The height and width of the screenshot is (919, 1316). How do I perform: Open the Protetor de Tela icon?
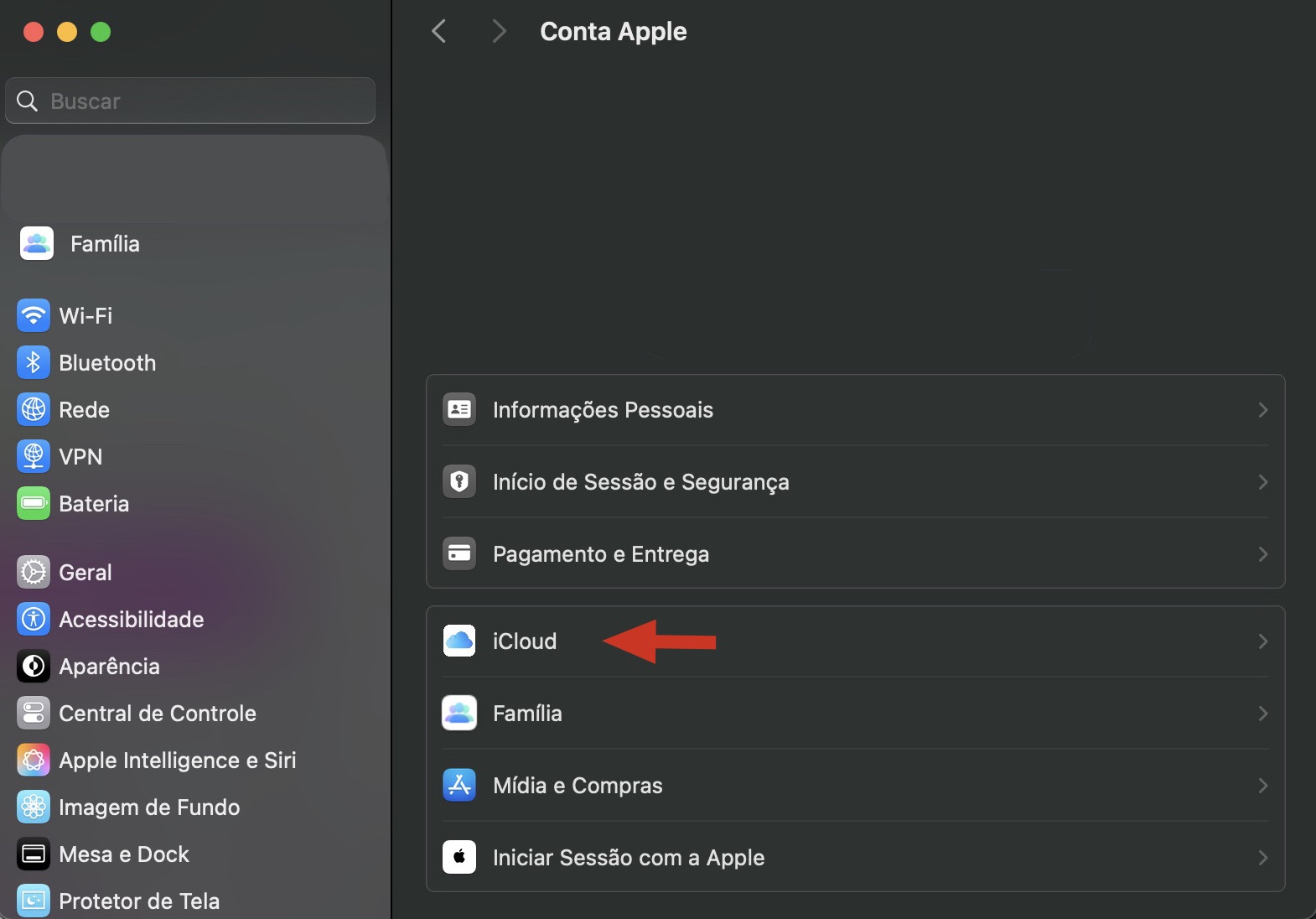(x=34, y=901)
